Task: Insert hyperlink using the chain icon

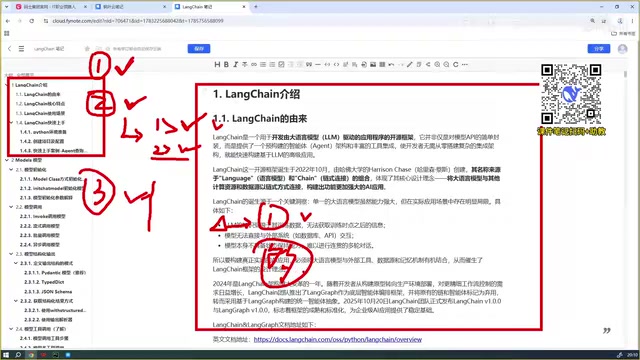Action: pos(254,64)
